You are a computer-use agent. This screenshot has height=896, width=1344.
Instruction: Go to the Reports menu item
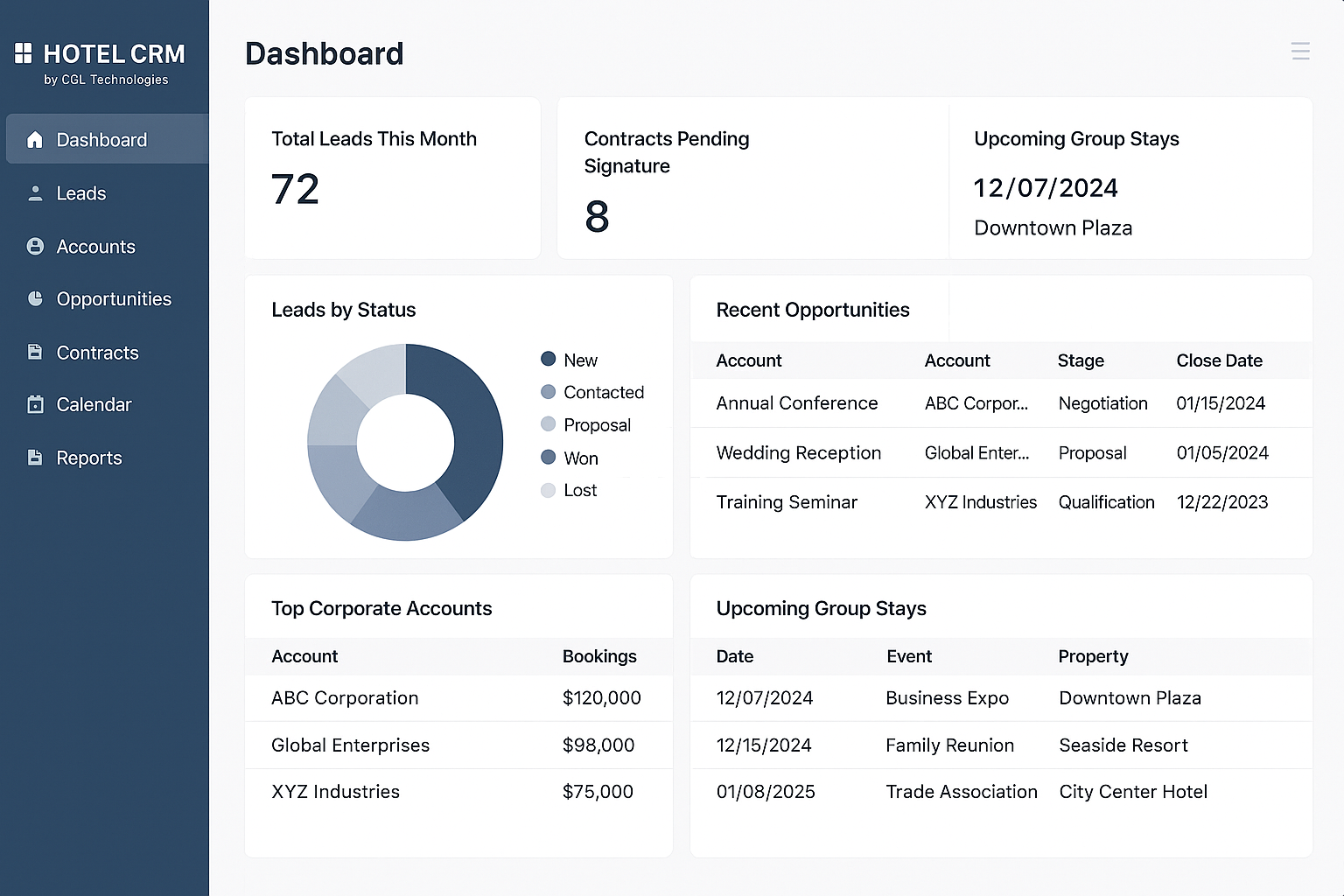(x=89, y=458)
